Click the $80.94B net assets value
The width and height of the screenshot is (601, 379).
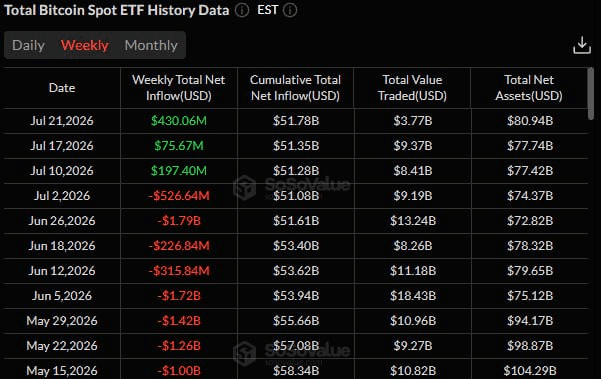click(x=530, y=121)
